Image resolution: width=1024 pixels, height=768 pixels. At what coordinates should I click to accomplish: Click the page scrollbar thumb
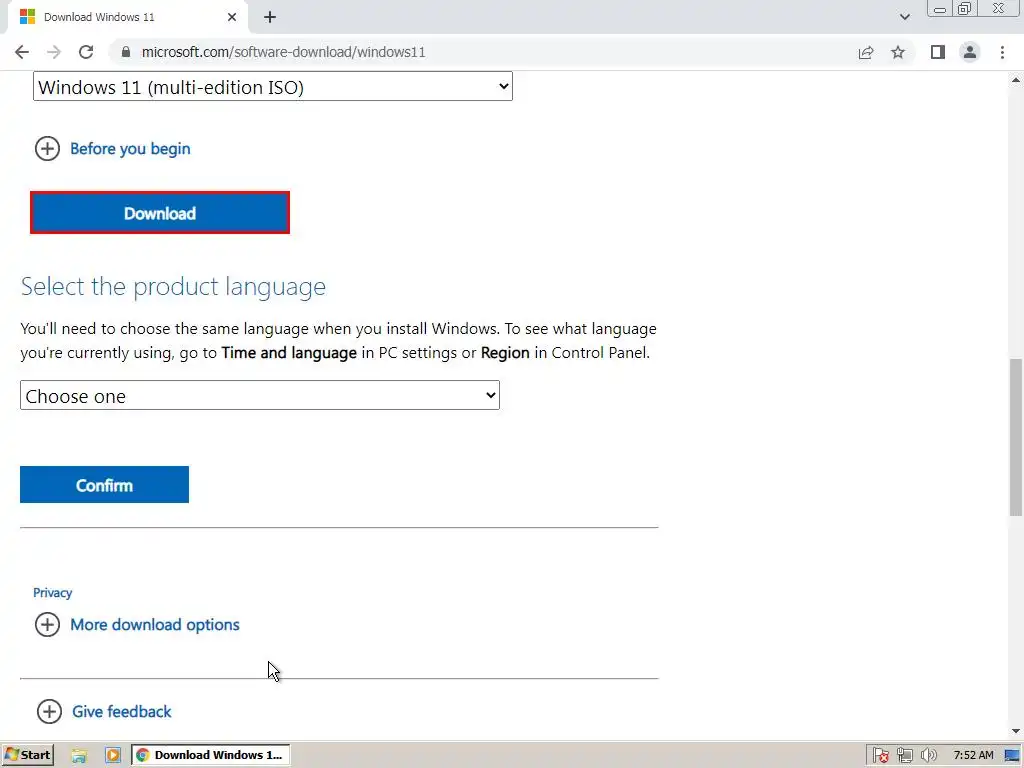coord(1016,438)
